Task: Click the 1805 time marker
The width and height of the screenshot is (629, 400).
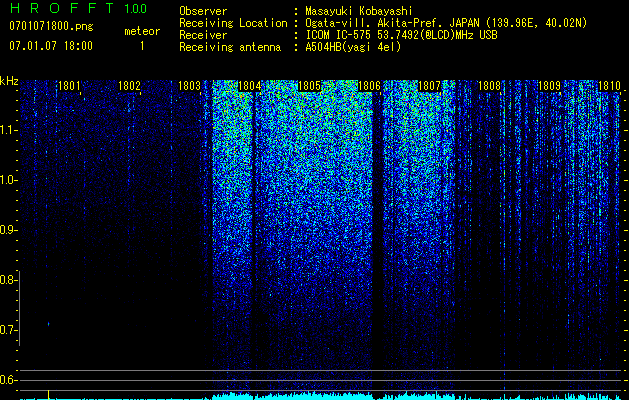Action: (309, 85)
